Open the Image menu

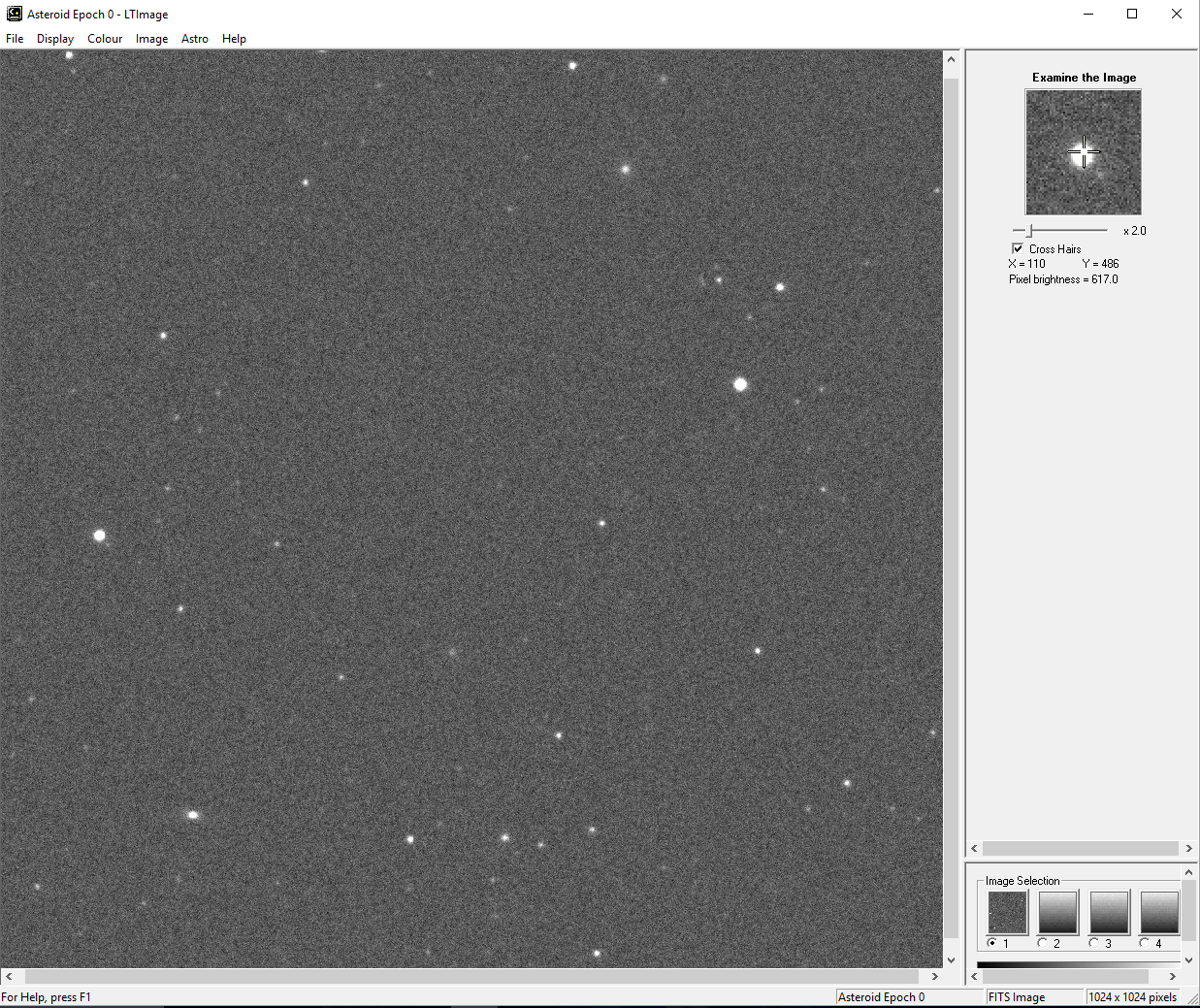(151, 39)
